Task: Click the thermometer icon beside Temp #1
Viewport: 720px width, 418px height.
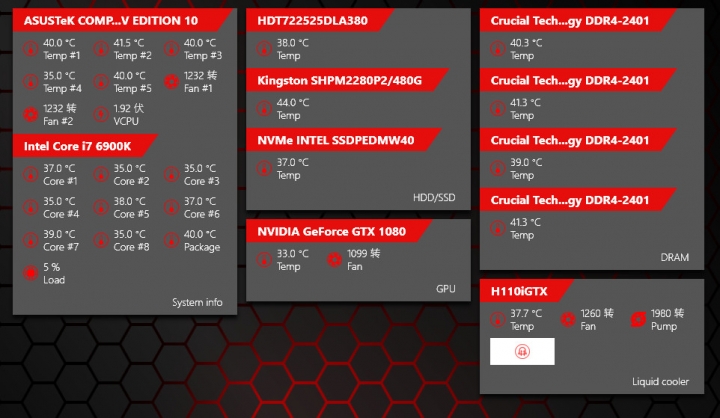Action: click(31, 49)
